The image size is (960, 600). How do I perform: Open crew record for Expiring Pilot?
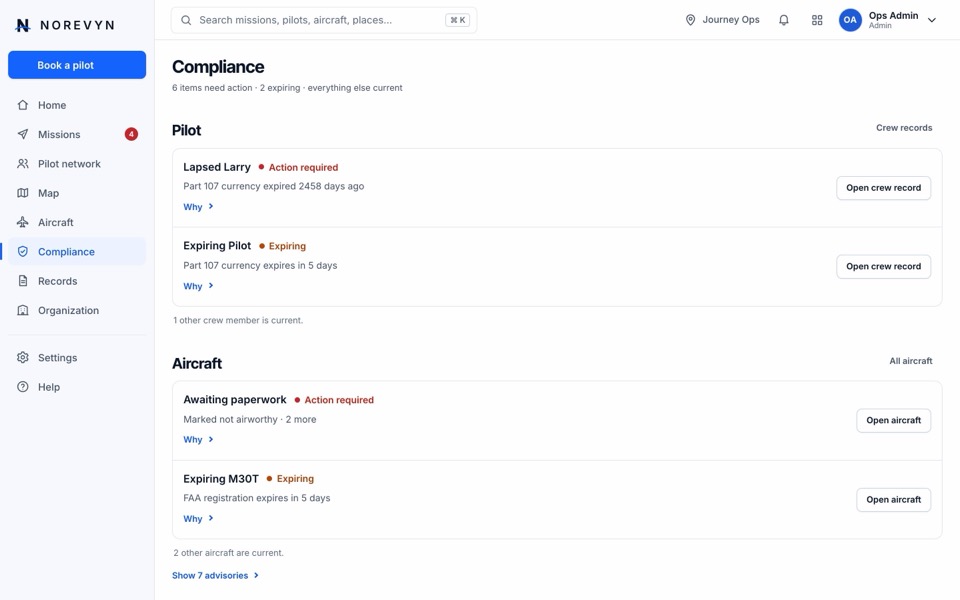point(883,266)
